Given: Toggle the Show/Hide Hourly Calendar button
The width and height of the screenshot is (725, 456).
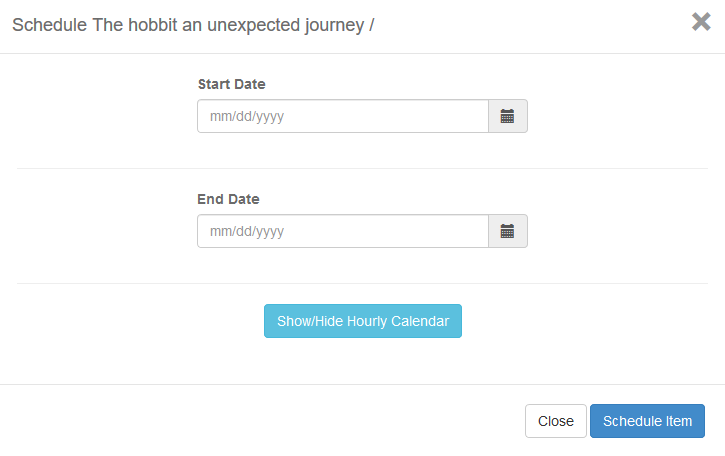Looking at the screenshot, I should tap(363, 321).
